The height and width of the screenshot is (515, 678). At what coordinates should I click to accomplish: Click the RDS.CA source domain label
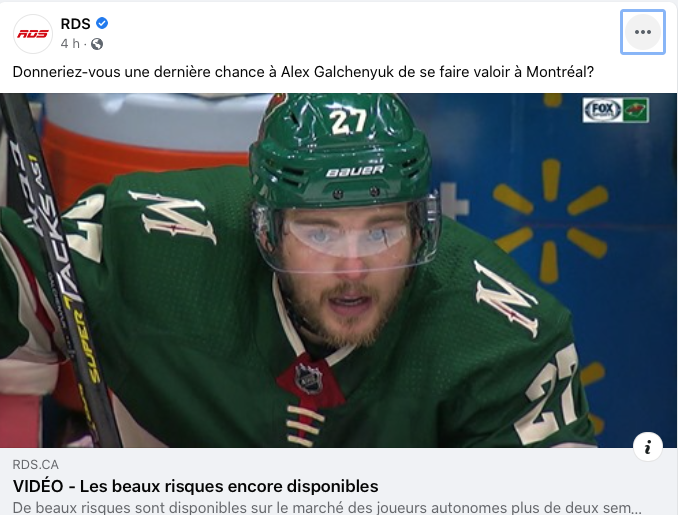35,464
